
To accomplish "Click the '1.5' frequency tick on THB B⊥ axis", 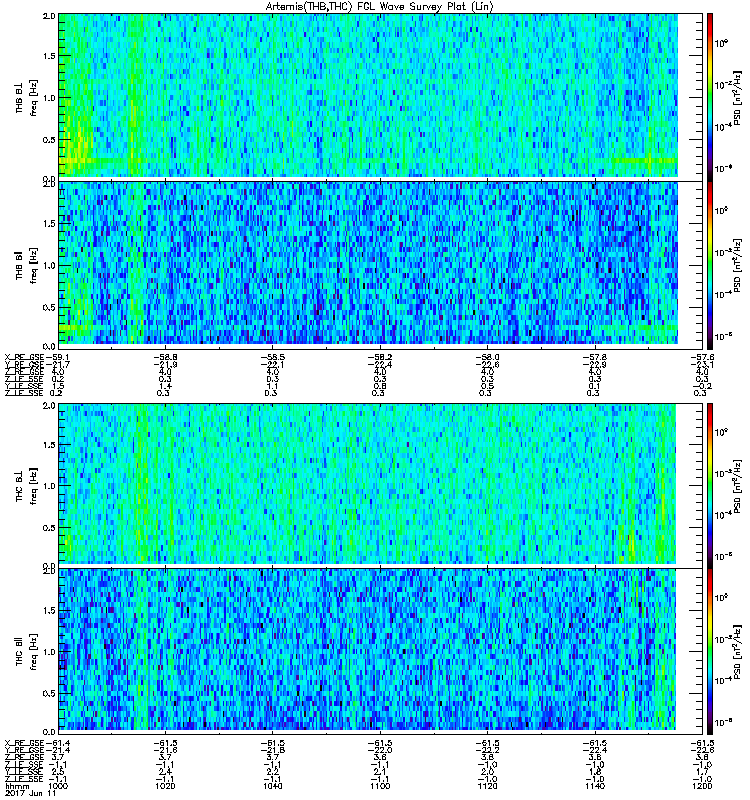I will point(49,56).
